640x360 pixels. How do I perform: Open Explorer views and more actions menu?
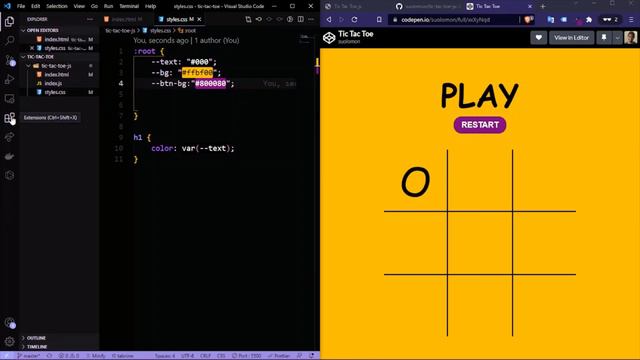pyautogui.click(x=90, y=19)
